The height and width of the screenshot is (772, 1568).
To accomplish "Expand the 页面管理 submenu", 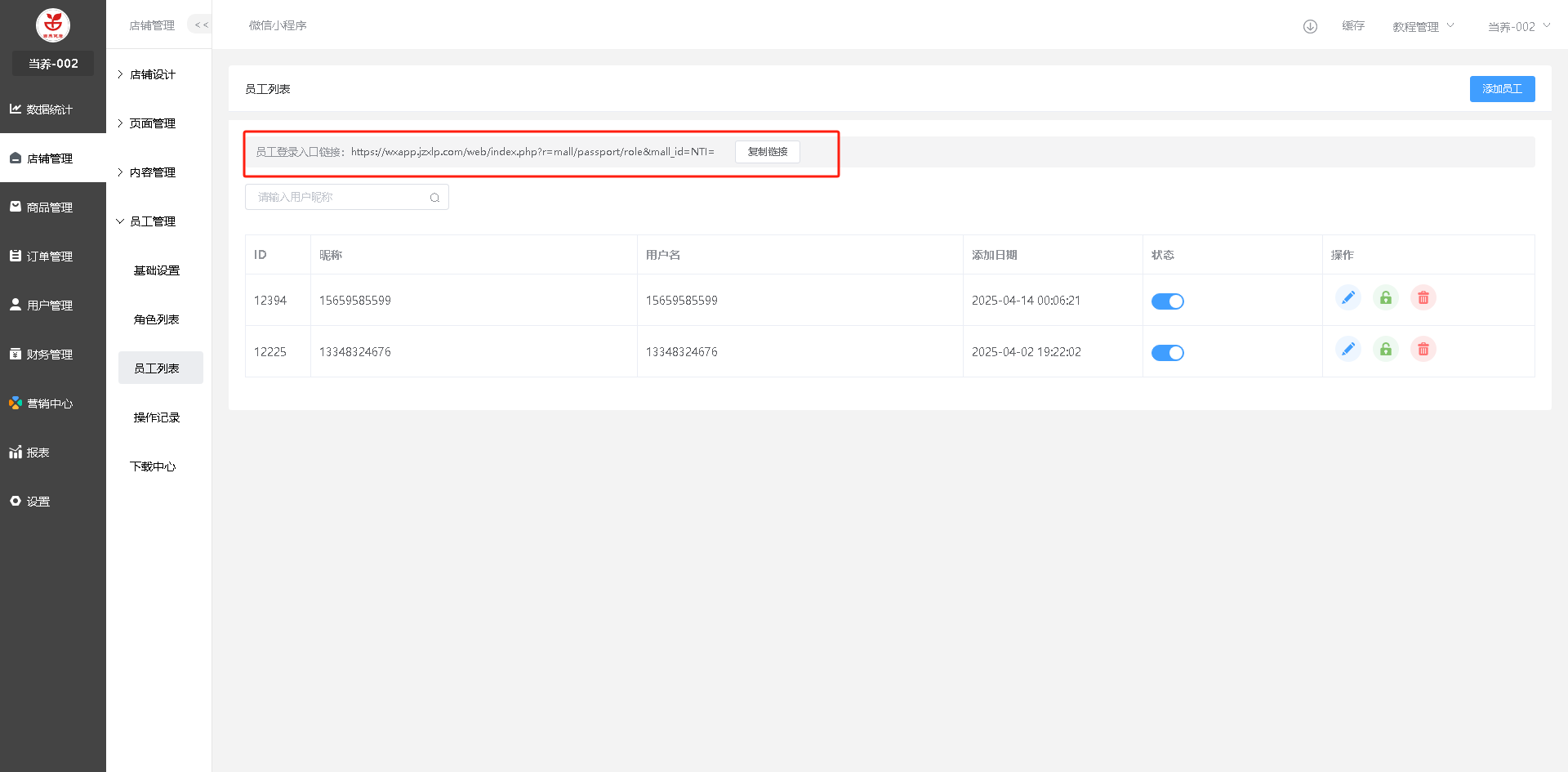I will coord(153,123).
